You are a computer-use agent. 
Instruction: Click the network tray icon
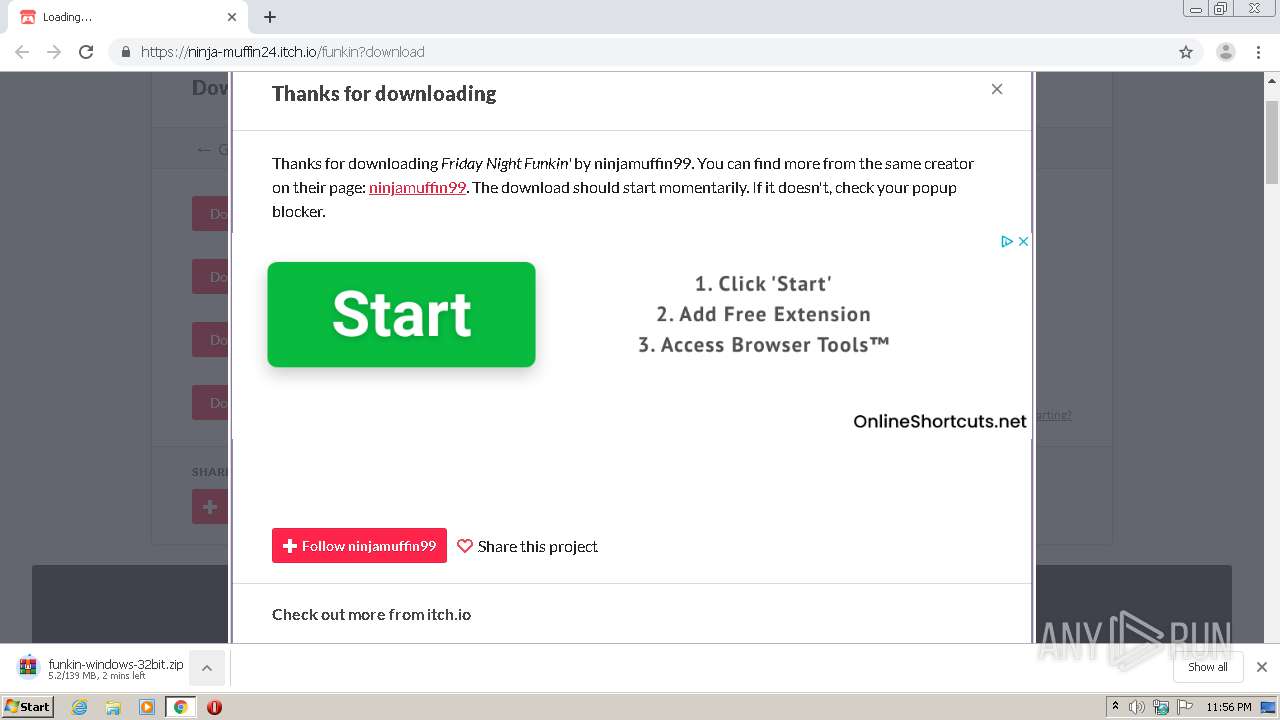pos(1161,707)
